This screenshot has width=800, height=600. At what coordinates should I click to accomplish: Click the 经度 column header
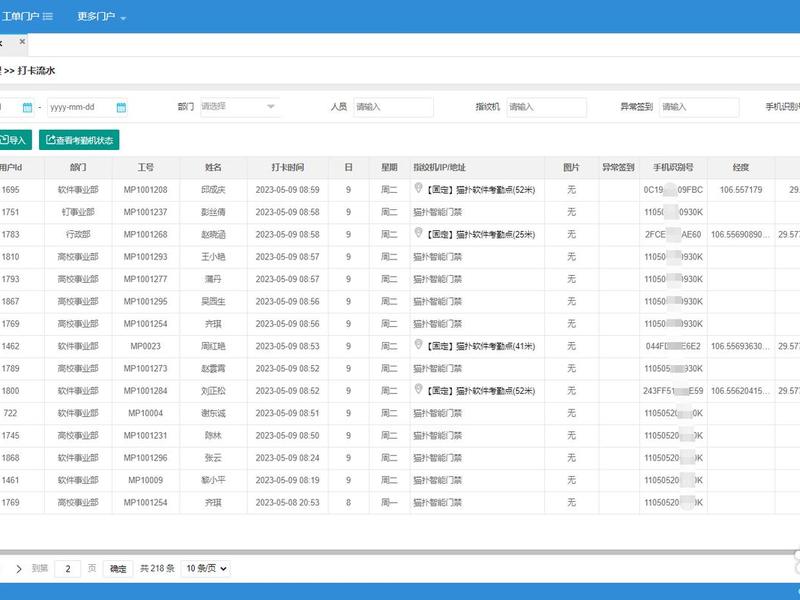(x=741, y=167)
